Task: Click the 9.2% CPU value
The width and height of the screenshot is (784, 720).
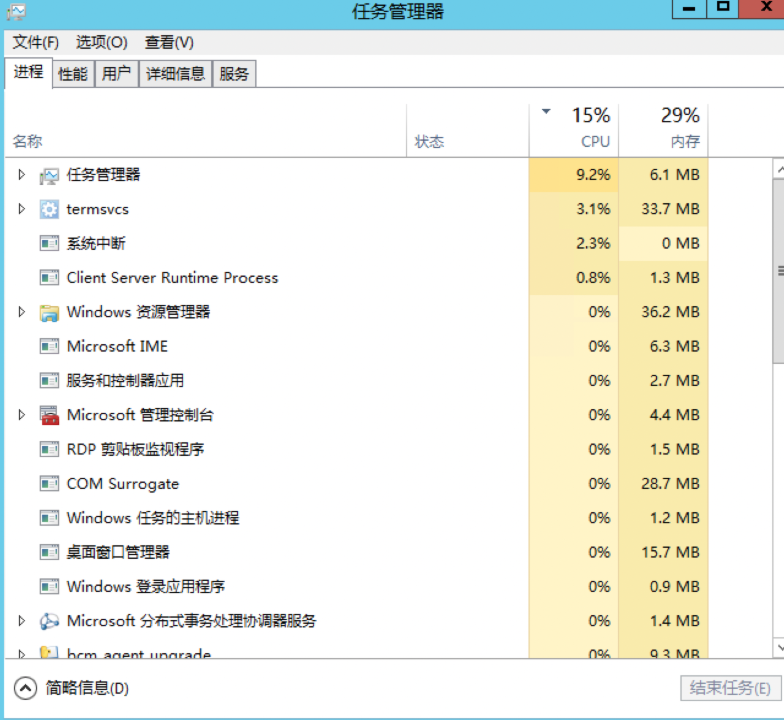Action: click(x=593, y=175)
